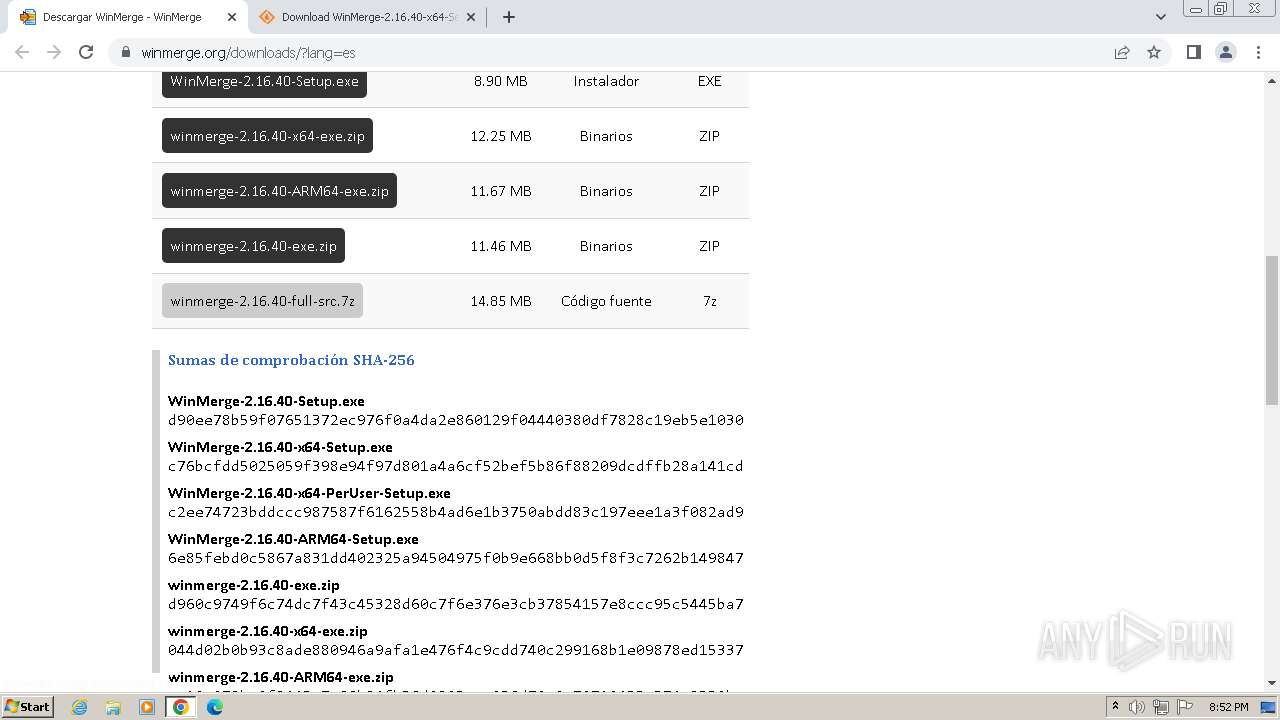Download winmerge-2.16.40-ARM64-exe.zip

coord(279,191)
